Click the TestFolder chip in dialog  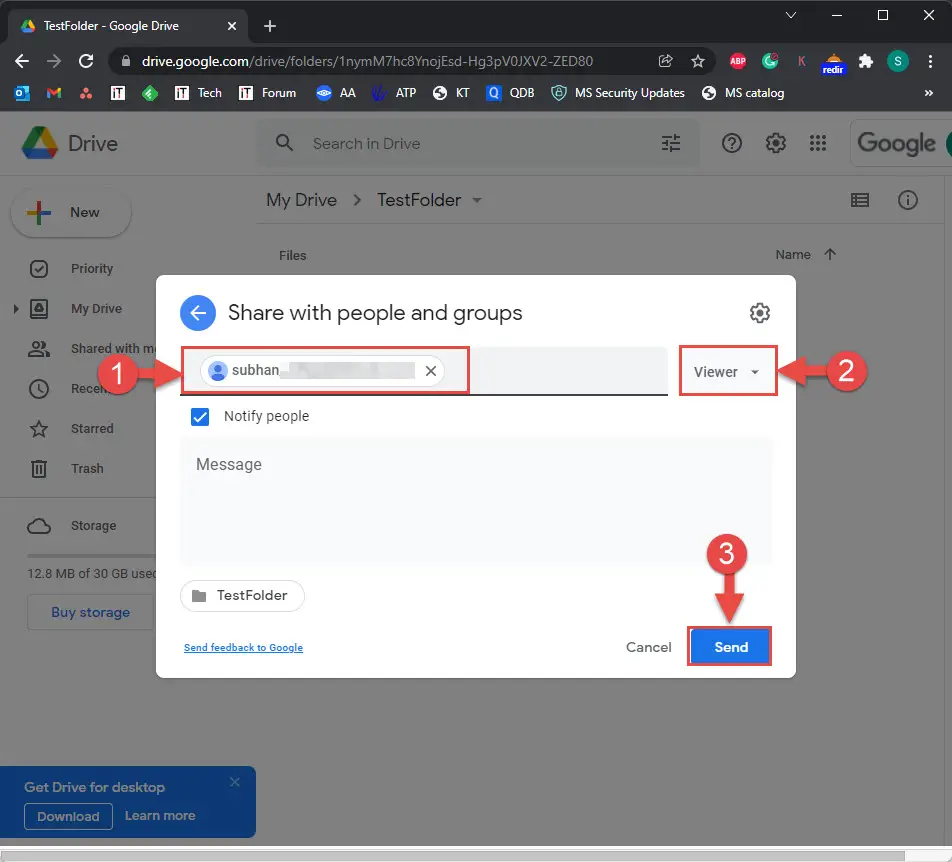[242, 596]
